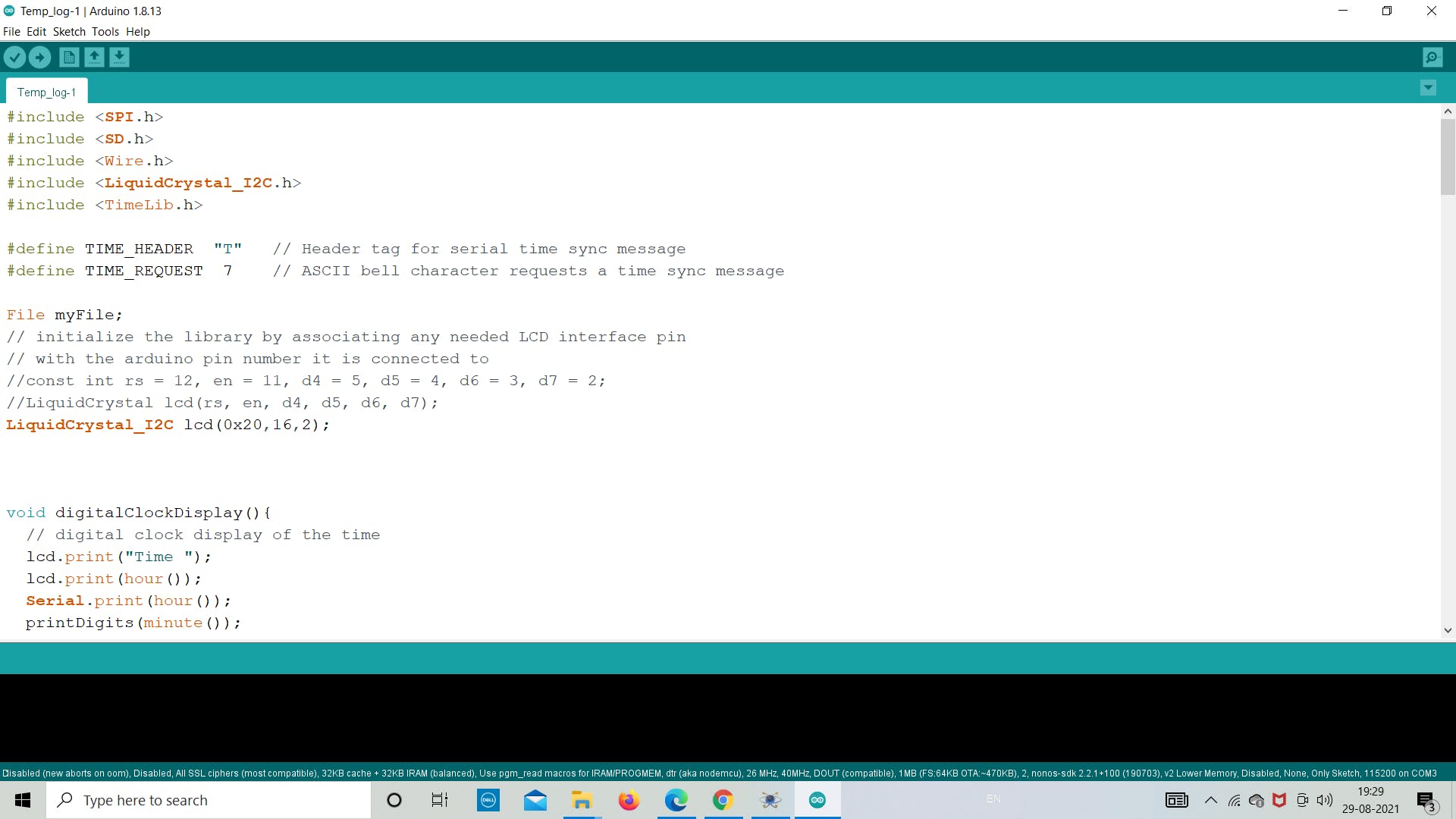The height and width of the screenshot is (819, 1456).
Task: Open Firefox from the taskbar
Action: (x=629, y=800)
